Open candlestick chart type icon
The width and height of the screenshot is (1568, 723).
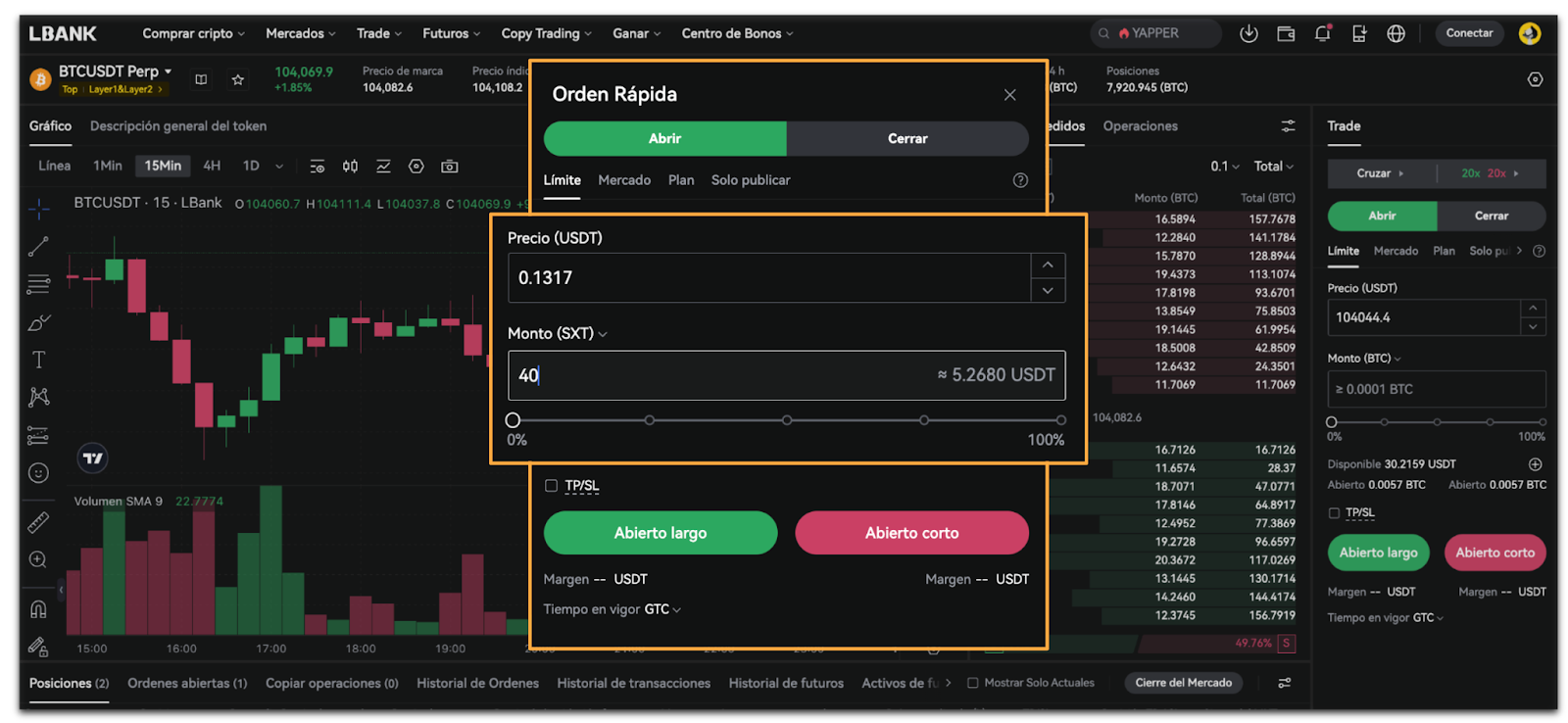(x=350, y=167)
